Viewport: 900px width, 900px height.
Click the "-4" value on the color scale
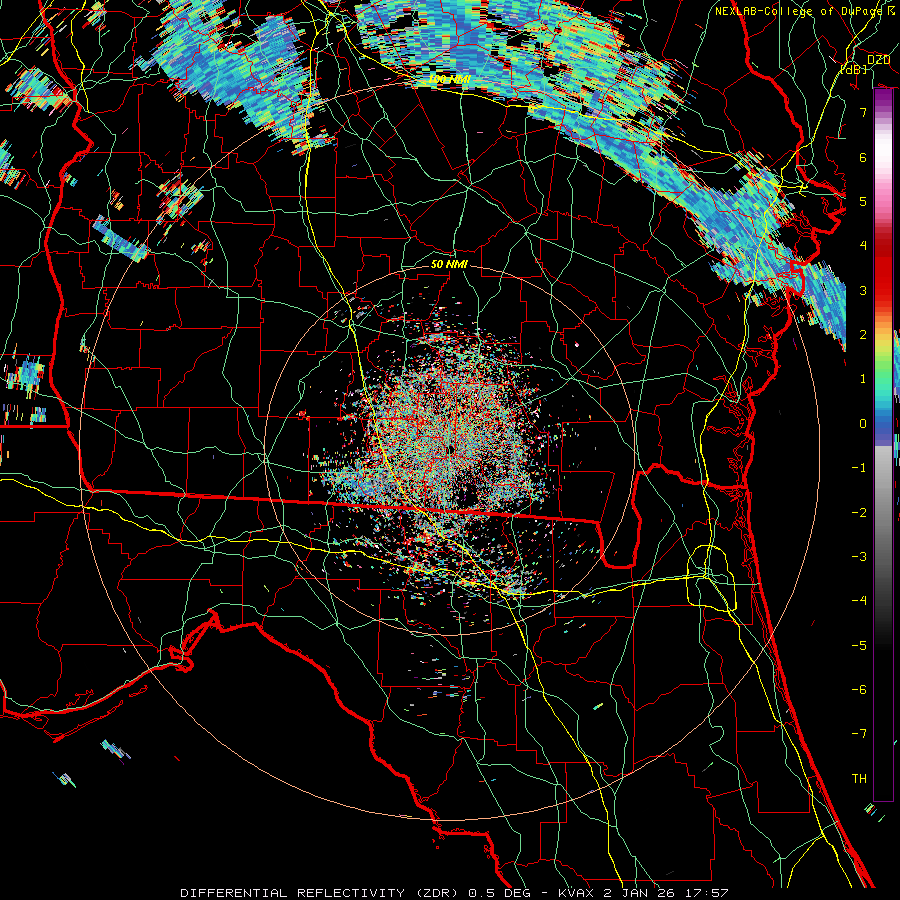click(x=859, y=601)
